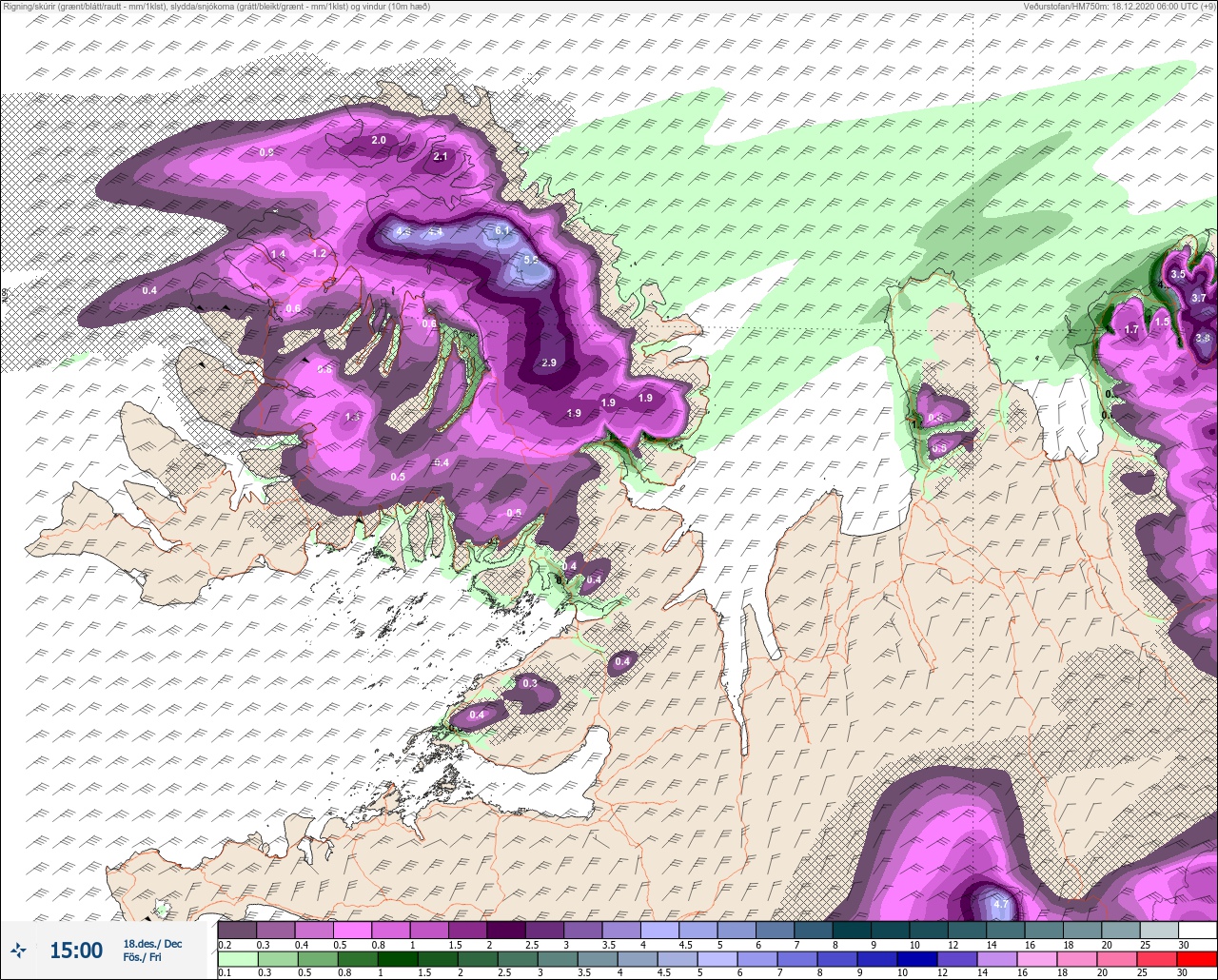This screenshot has width=1218, height=980.
Task: Click the '18.des./ Dec' date text
Action: tap(152, 944)
